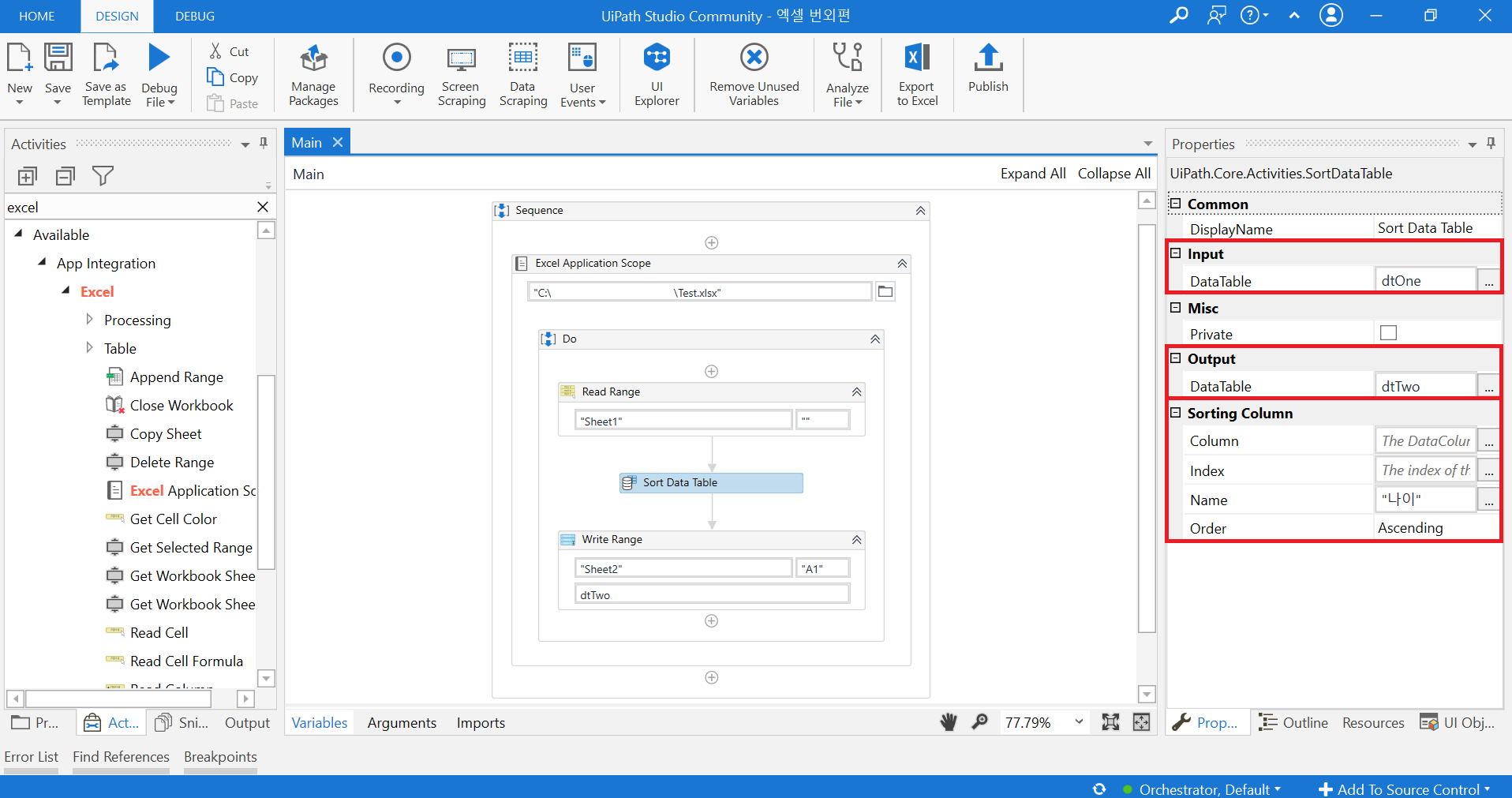This screenshot has width=1512, height=798.
Task: Launch Data Scraping wizard
Action: (522, 76)
